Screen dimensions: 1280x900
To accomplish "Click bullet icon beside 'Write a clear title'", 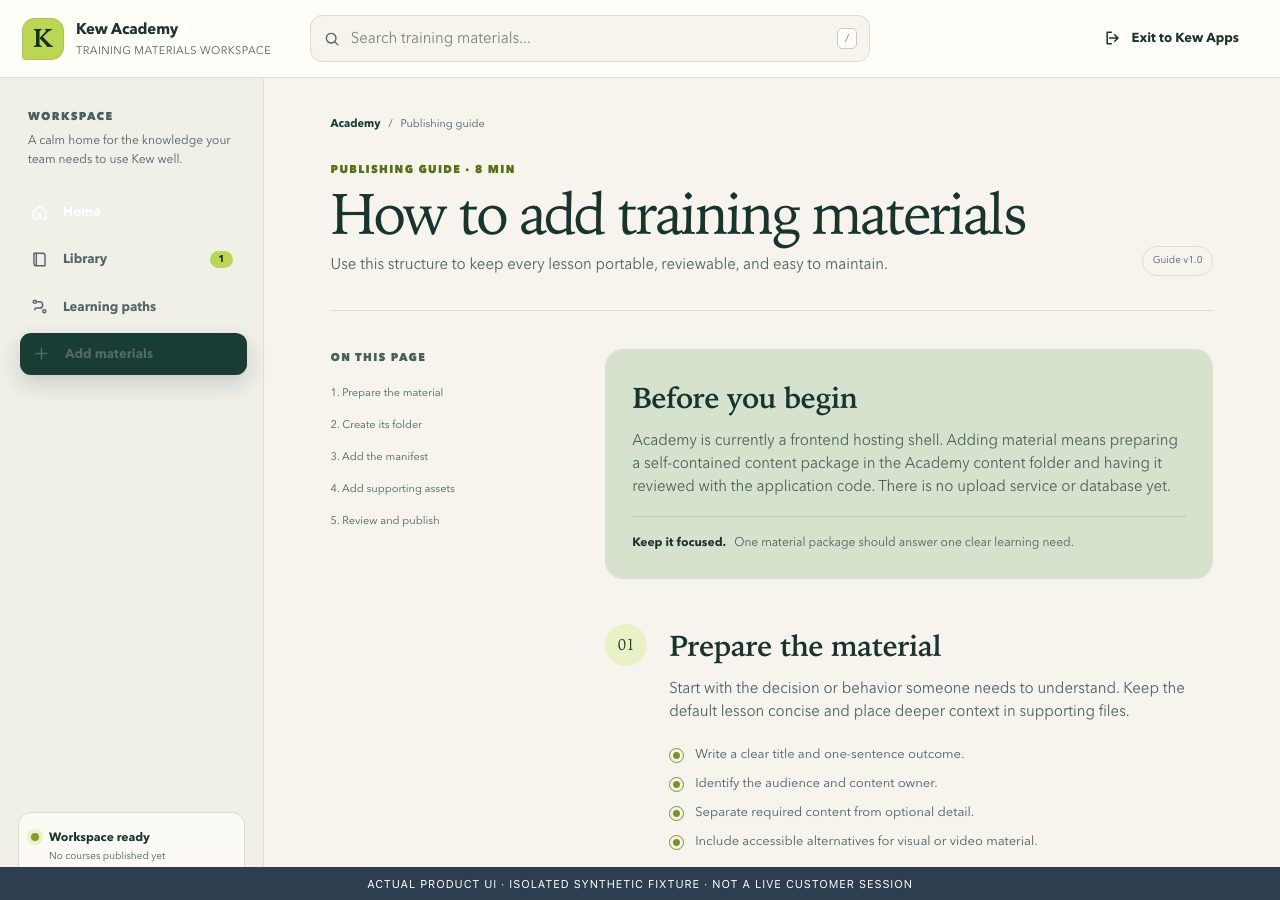I will (x=676, y=755).
